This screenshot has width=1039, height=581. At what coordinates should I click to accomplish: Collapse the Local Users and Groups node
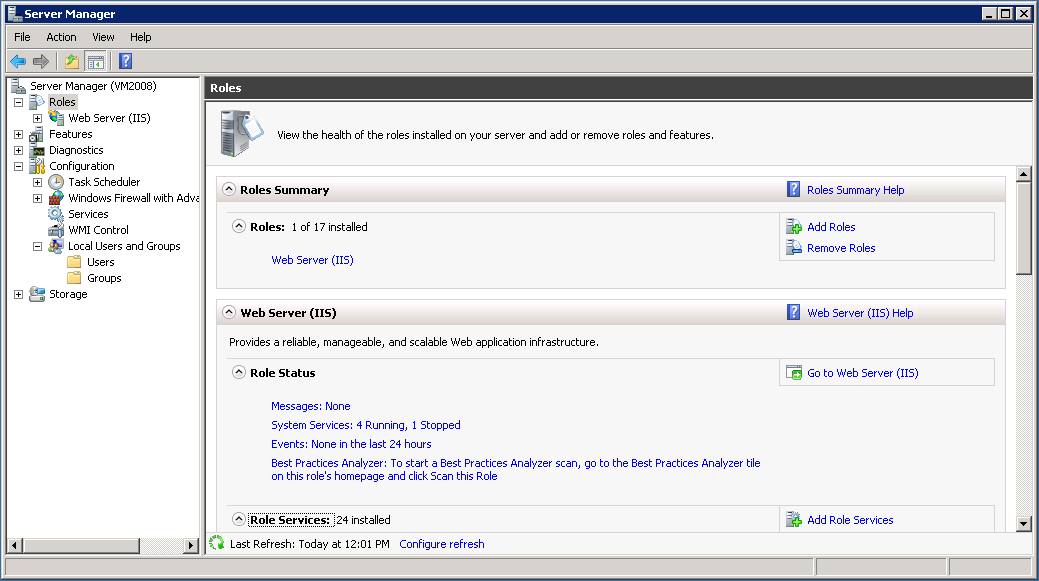37,246
